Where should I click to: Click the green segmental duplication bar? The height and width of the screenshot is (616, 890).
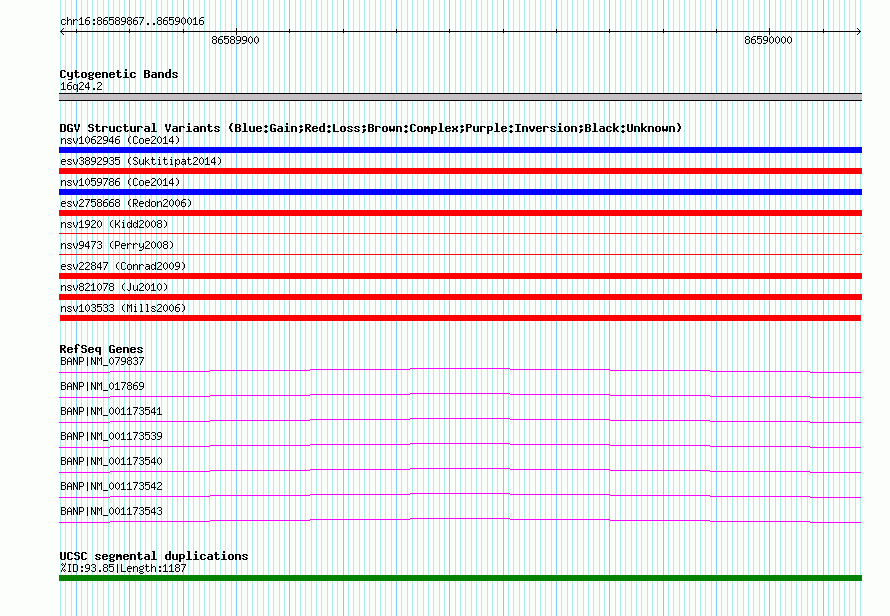(460, 578)
